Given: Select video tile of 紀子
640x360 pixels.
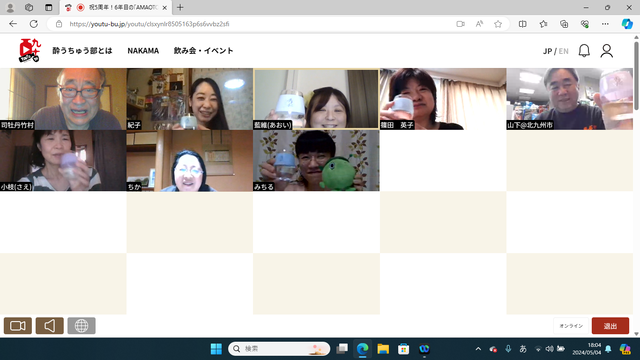Looking at the screenshot, I should pyautogui.click(x=190, y=99).
